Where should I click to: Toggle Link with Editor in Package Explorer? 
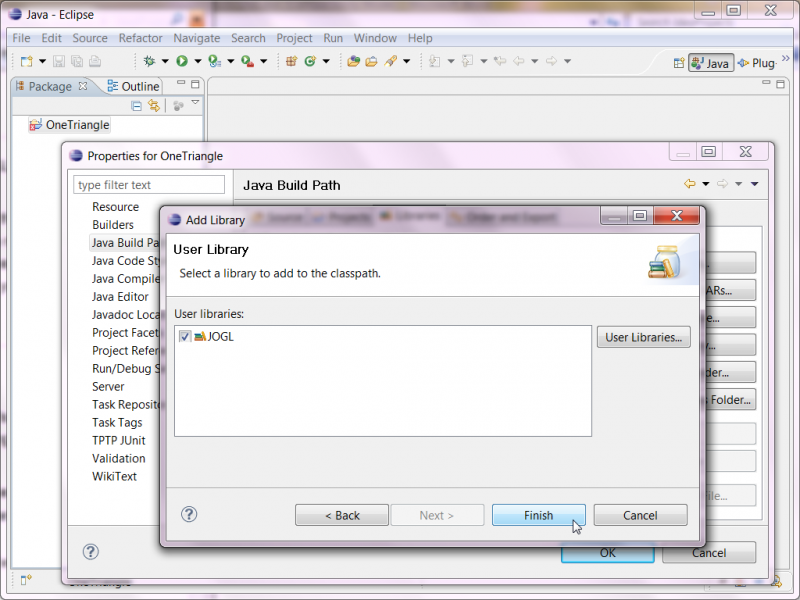[154, 105]
